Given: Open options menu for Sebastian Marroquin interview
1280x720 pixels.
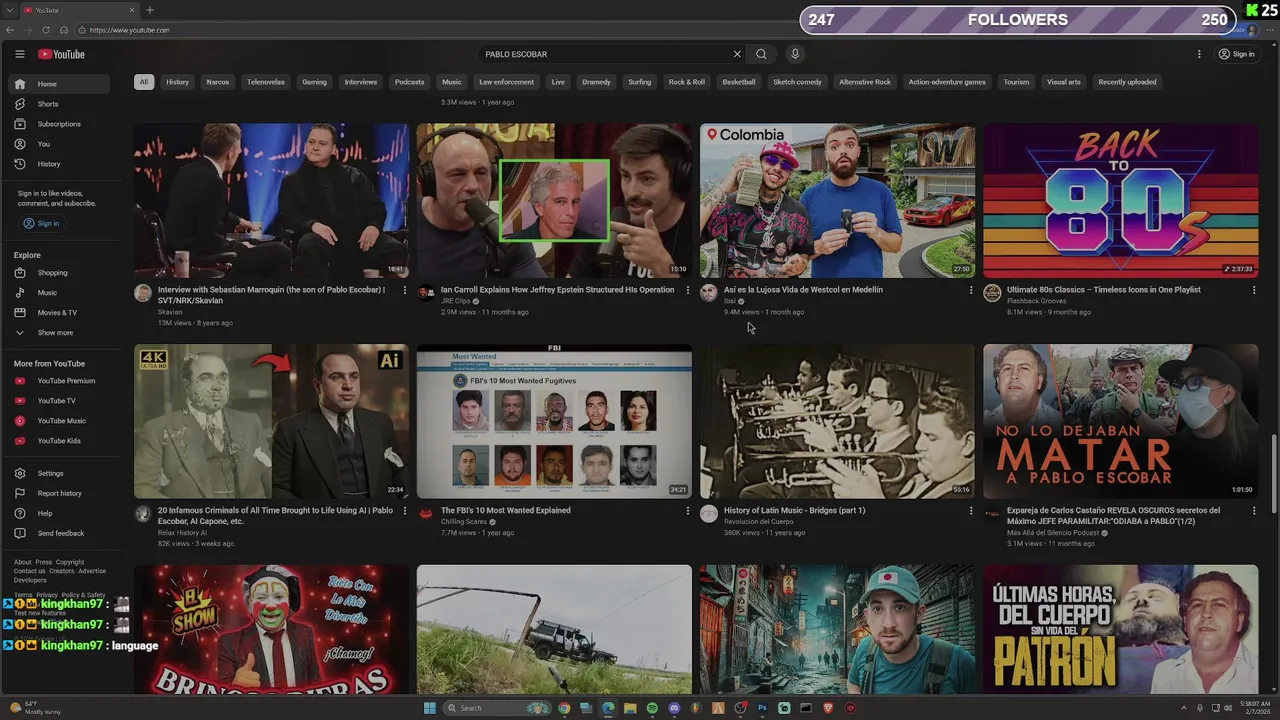Looking at the screenshot, I should (404, 290).
